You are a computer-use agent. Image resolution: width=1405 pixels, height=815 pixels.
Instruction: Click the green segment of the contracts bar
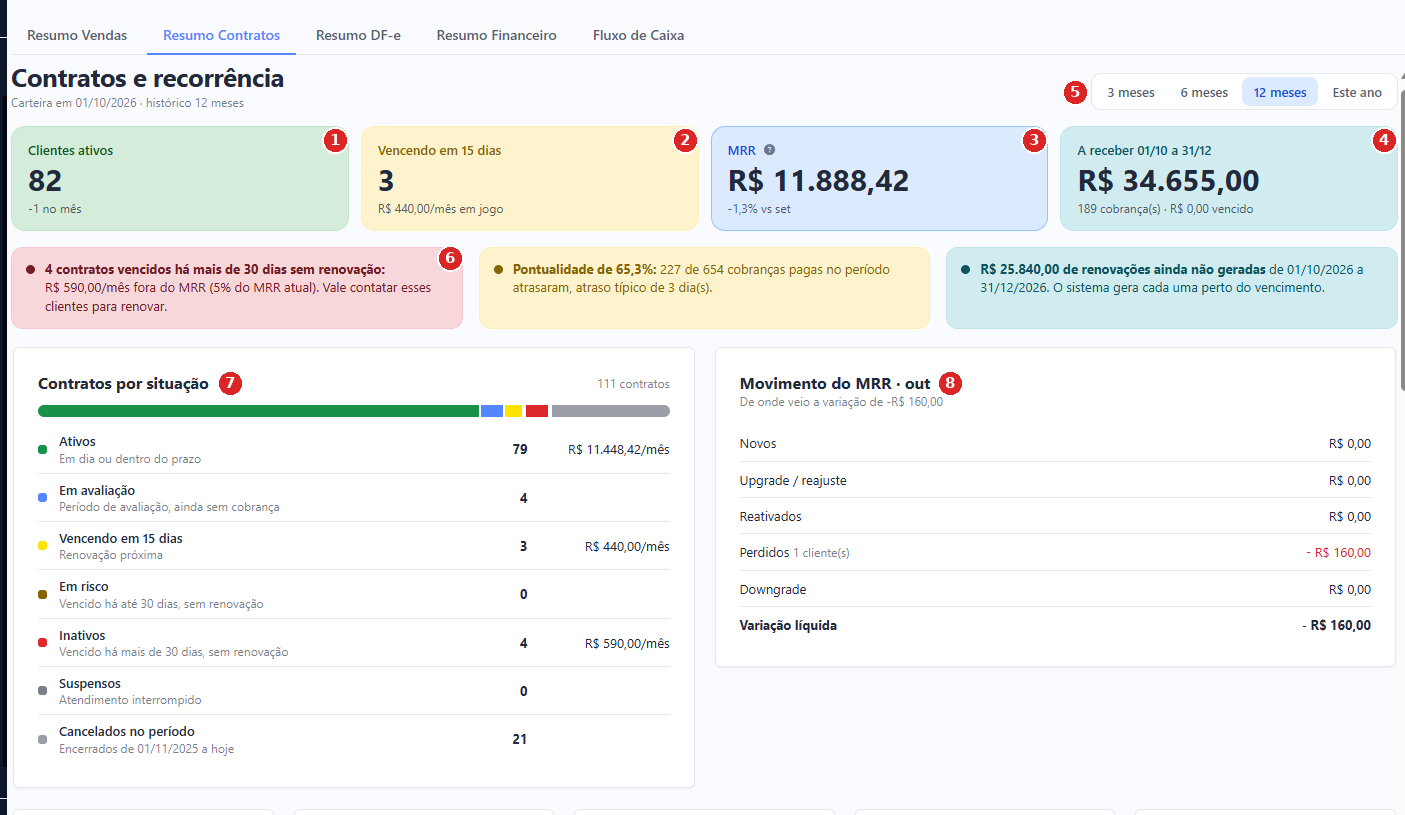(258, 411)
